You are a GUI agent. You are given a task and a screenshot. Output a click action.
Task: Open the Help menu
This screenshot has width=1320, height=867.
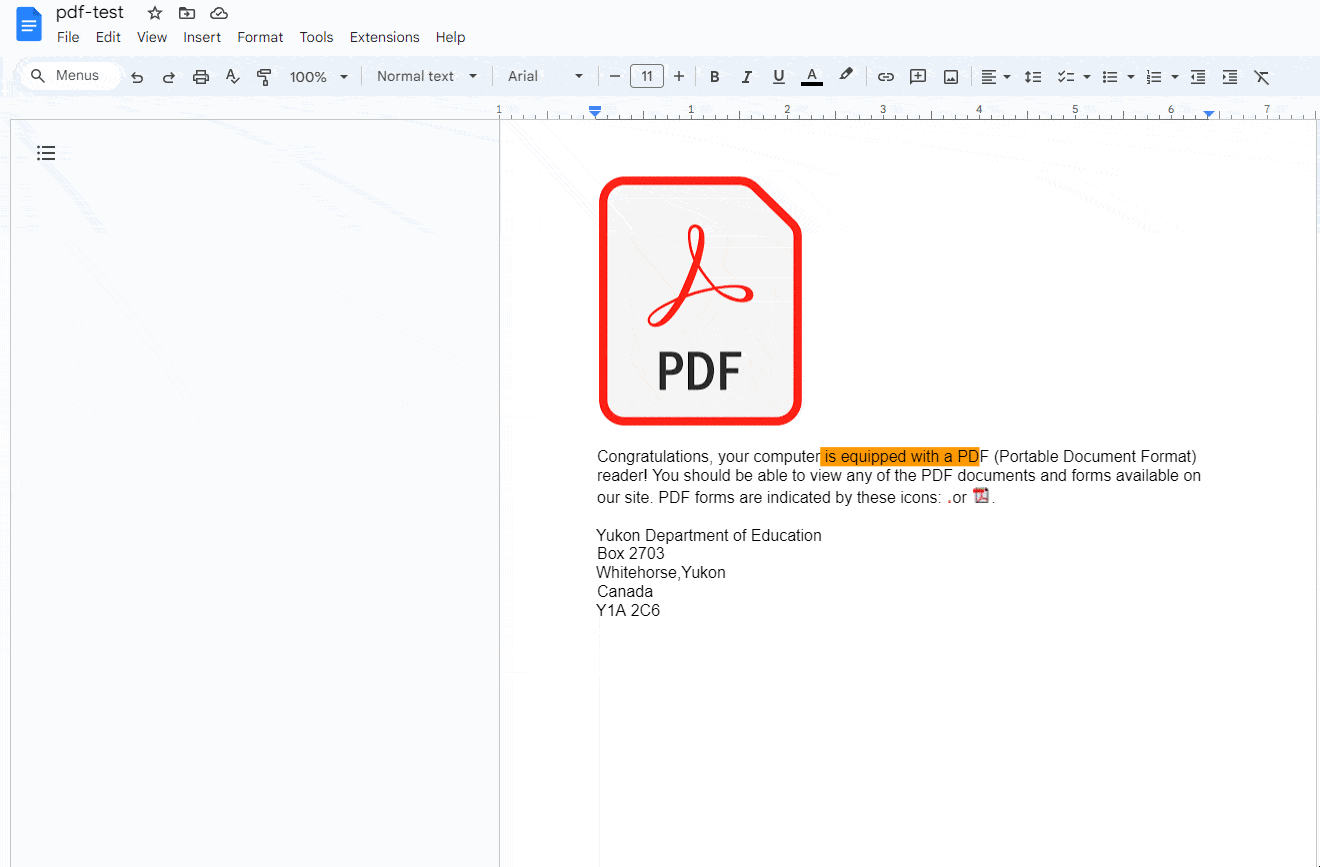[450, 37]
